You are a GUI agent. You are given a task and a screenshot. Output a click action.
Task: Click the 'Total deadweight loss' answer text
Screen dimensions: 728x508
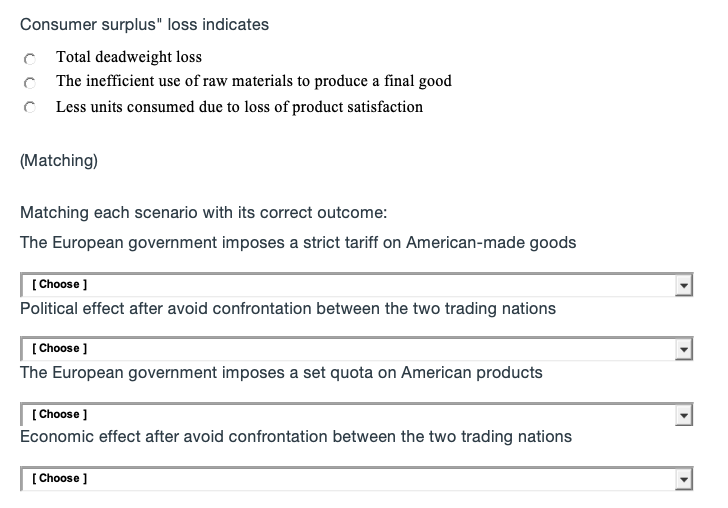coord(129,57)
